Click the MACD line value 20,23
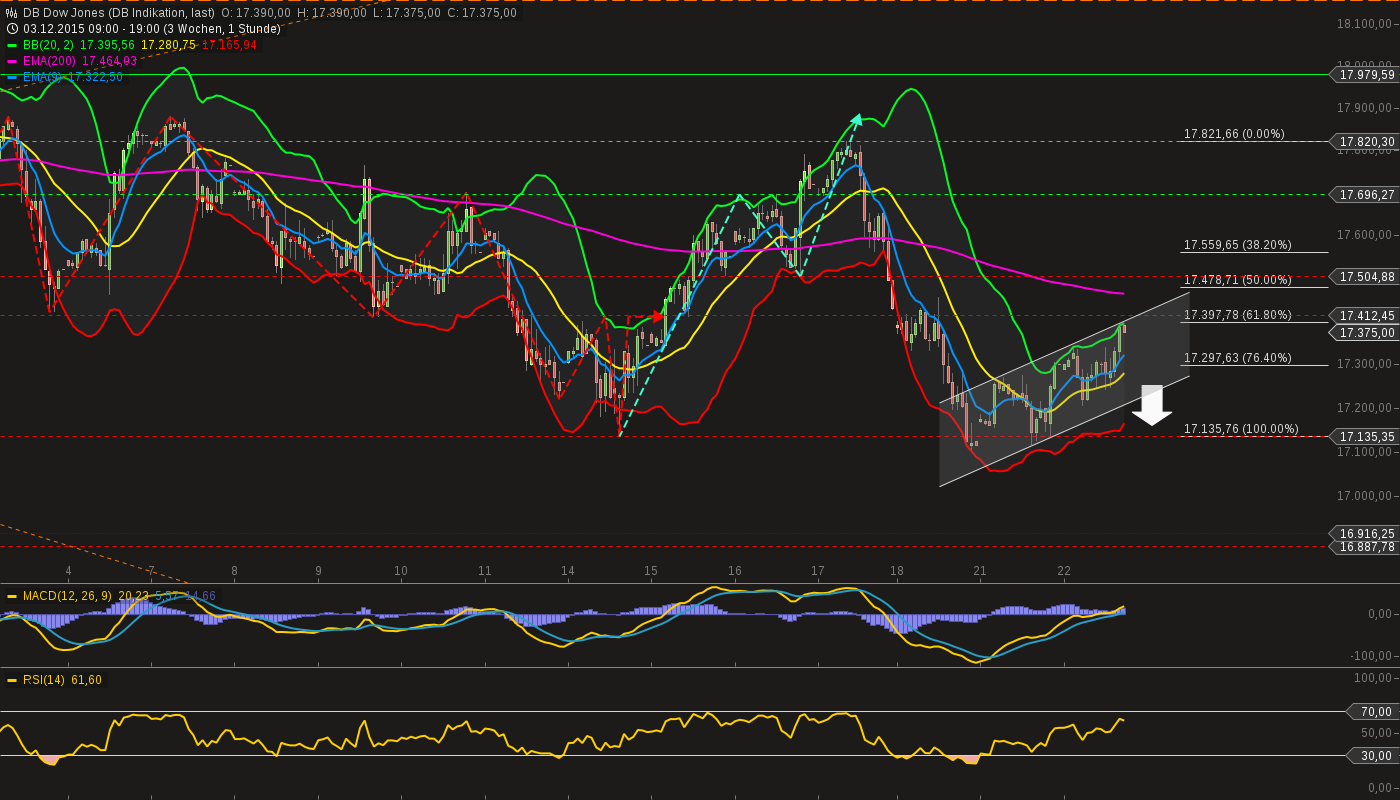 tap(133, 596)
